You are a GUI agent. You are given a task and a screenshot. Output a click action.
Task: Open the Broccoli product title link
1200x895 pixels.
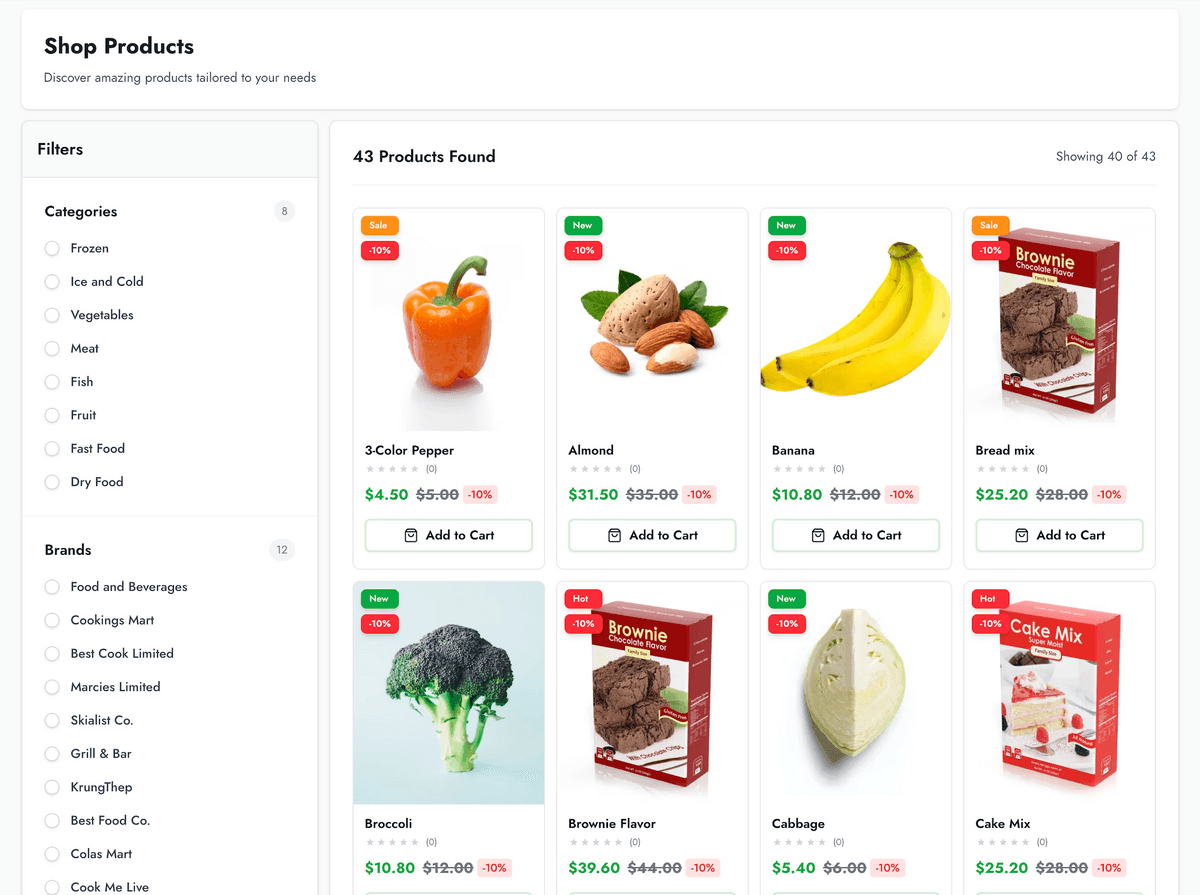pyautogui.click(x=389, y=824)
